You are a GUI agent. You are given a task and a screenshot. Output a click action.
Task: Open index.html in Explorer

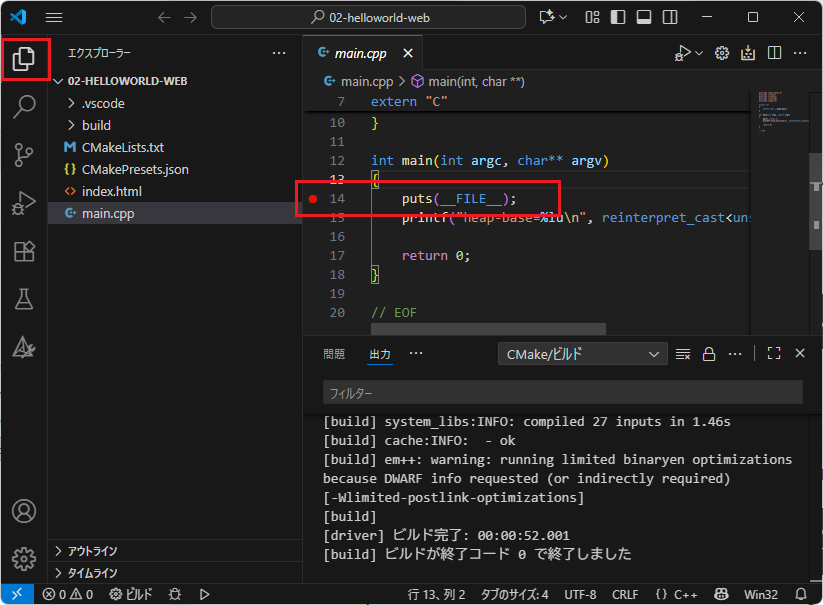pos(175,192)
